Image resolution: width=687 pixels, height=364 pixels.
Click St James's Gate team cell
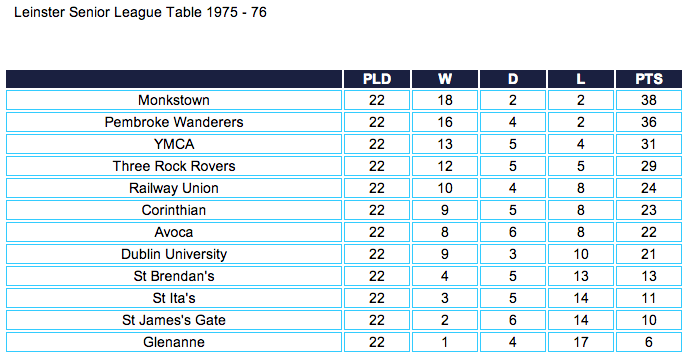point(174,320)
